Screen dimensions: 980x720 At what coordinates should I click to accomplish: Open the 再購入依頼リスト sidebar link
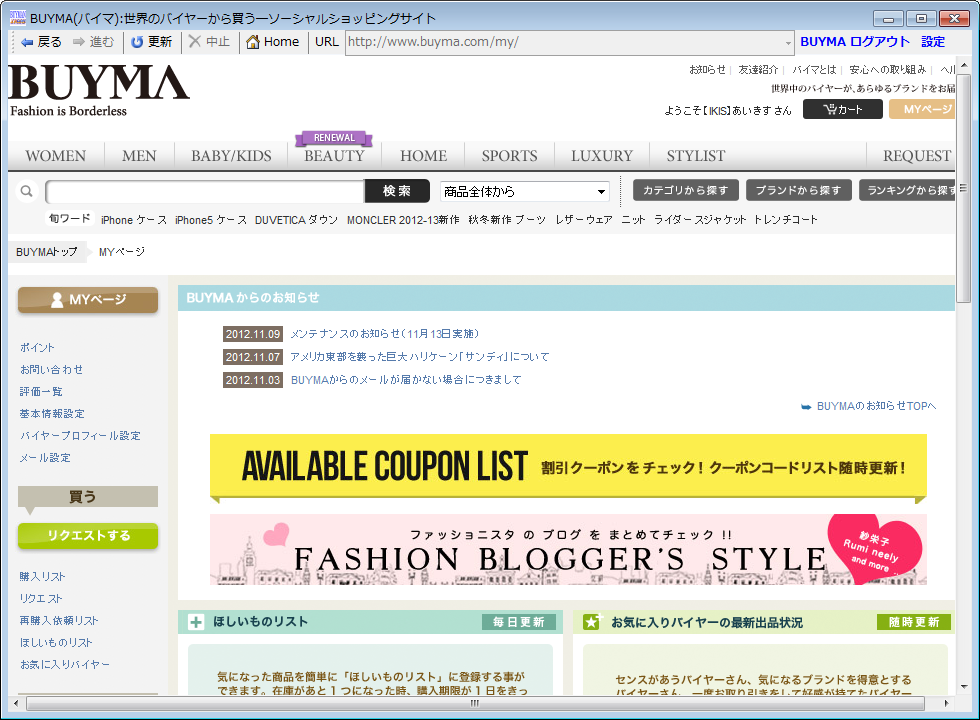(x=59, y=621)
